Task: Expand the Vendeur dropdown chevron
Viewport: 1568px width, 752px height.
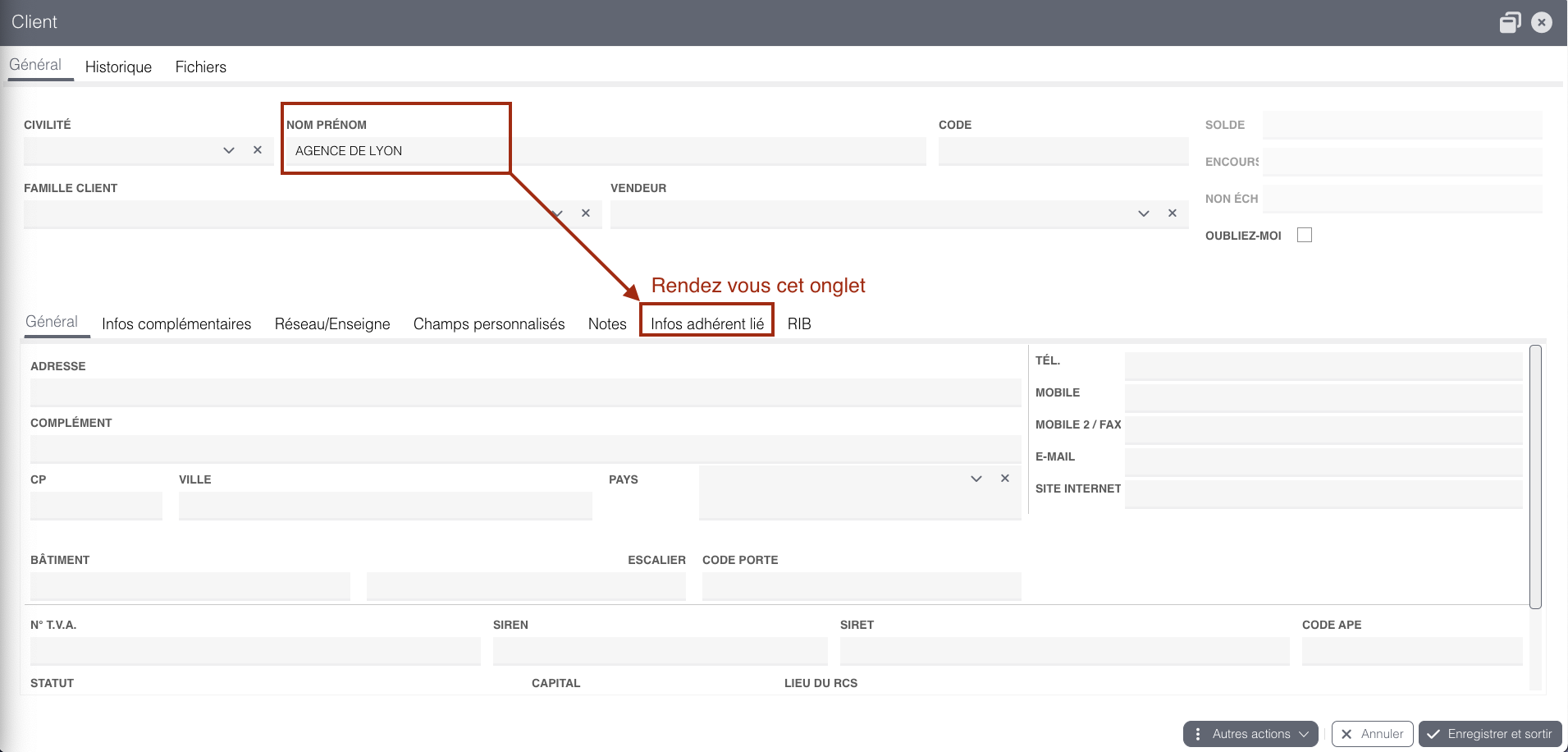Action: click(x=1144, y=213)
